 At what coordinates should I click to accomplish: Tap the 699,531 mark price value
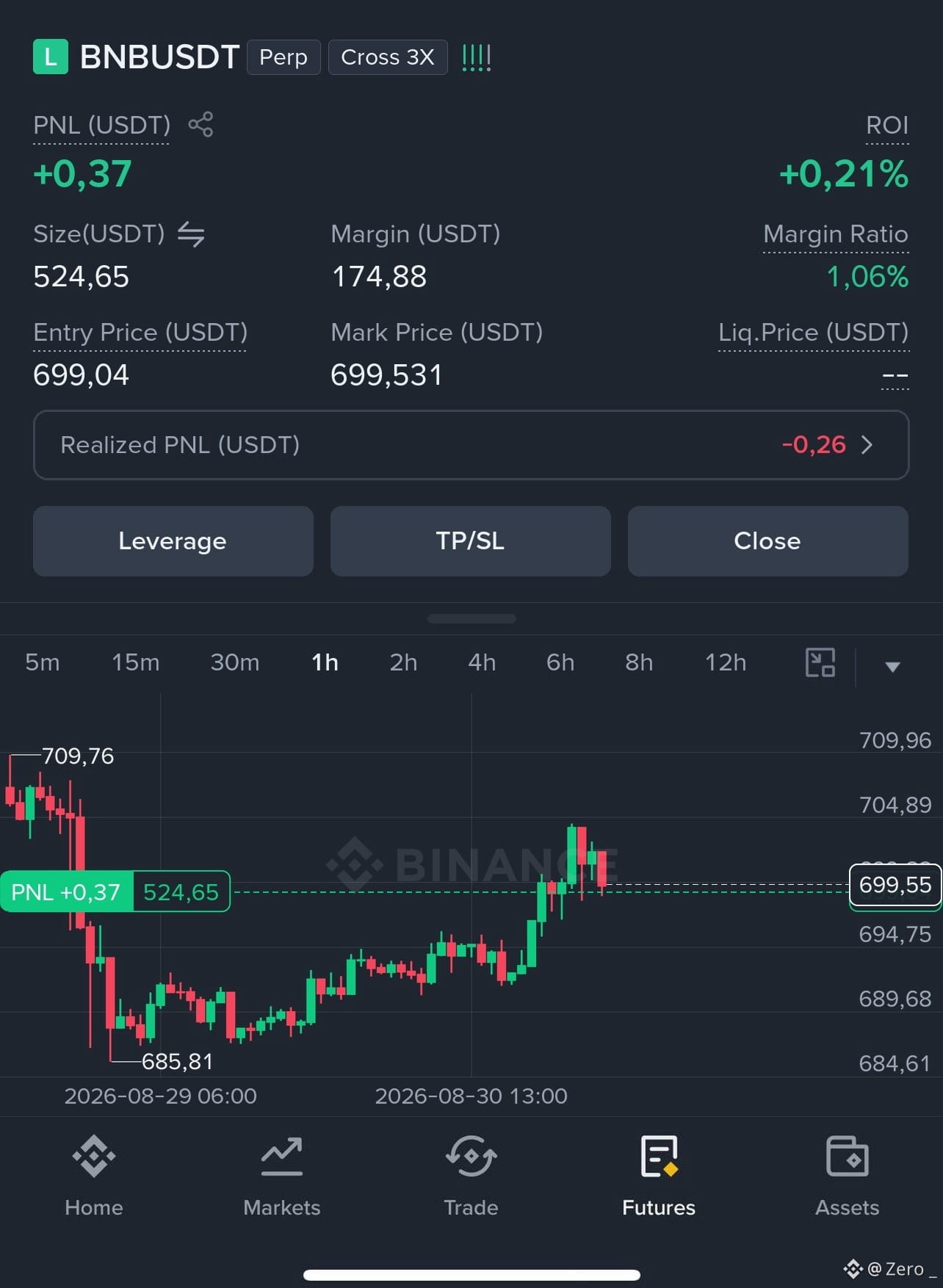[x=386, y=375]
